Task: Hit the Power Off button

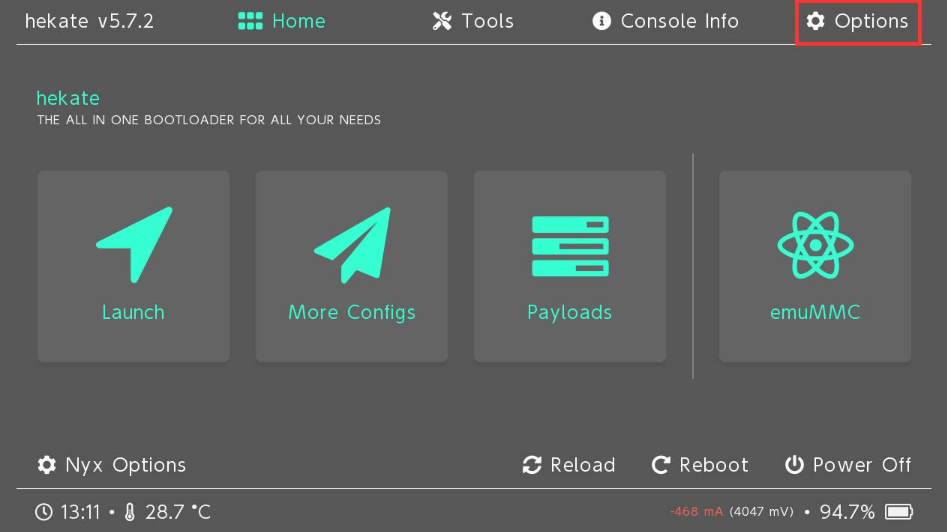Action: click(848, 465)
